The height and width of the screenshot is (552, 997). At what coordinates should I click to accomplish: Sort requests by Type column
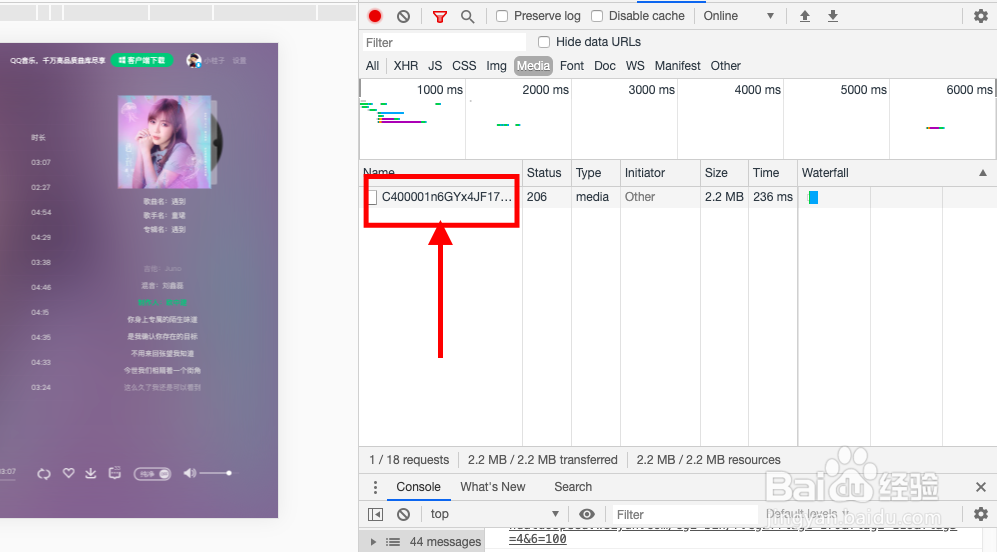[x=596, y=173]
